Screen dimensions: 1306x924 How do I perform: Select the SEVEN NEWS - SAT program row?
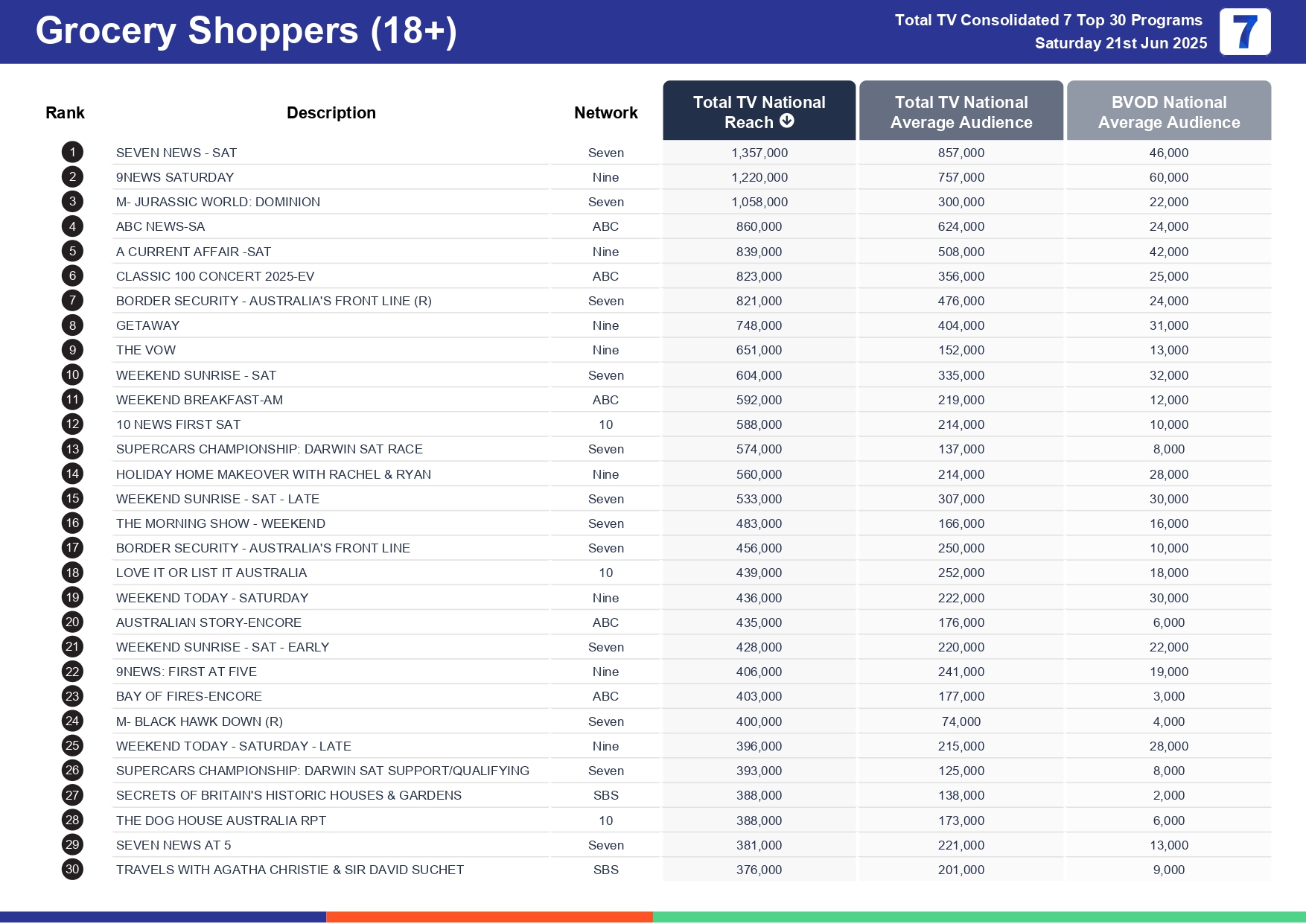[x=176, y=153]
